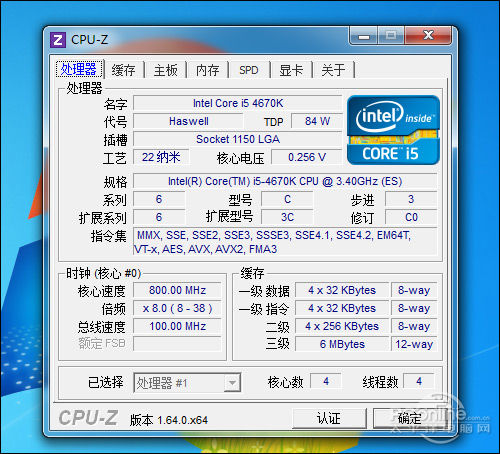The image size is (500, 454).
Task: Click the instruction set list field
Action: point(285,242)
